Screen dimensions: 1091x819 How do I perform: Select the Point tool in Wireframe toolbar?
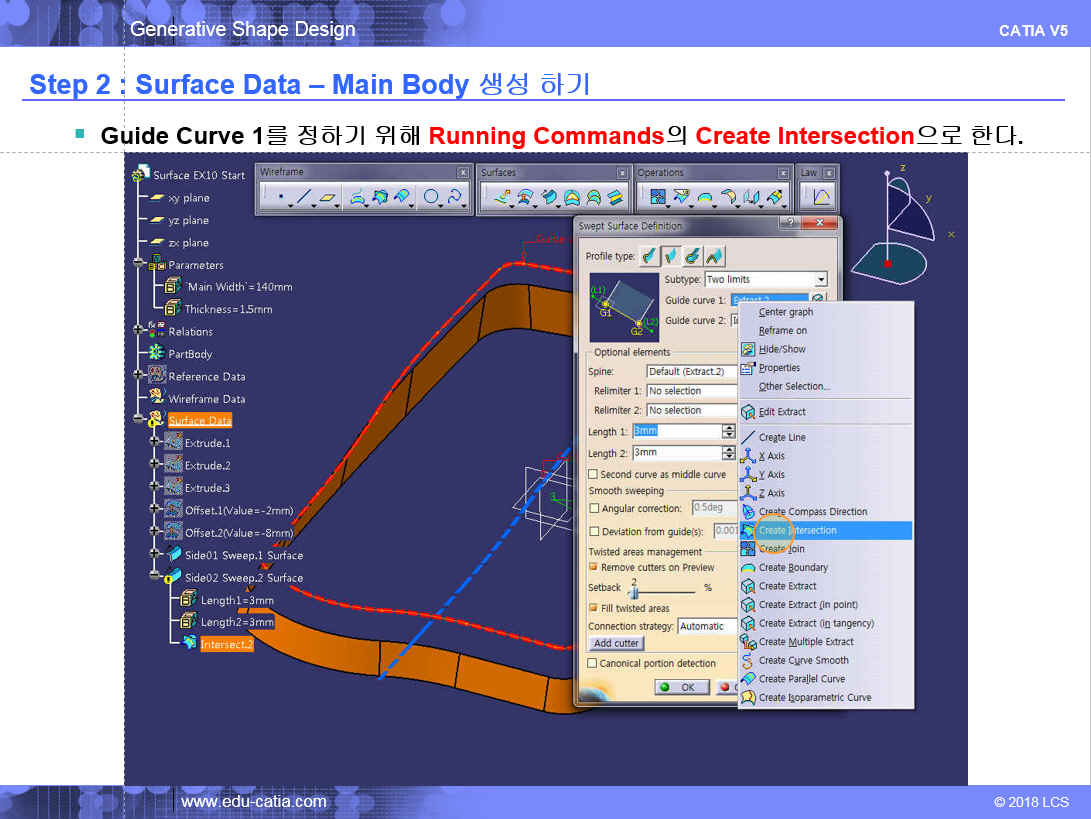point(280,197)
